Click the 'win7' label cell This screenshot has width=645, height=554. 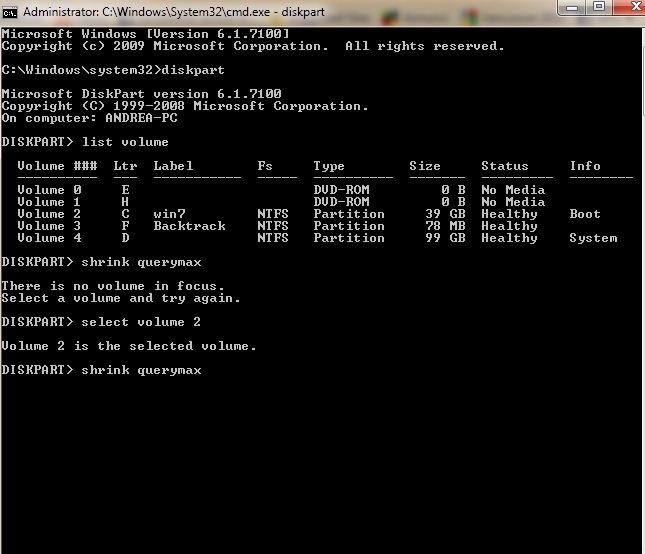pyautogui.click(x=169, y=214)
